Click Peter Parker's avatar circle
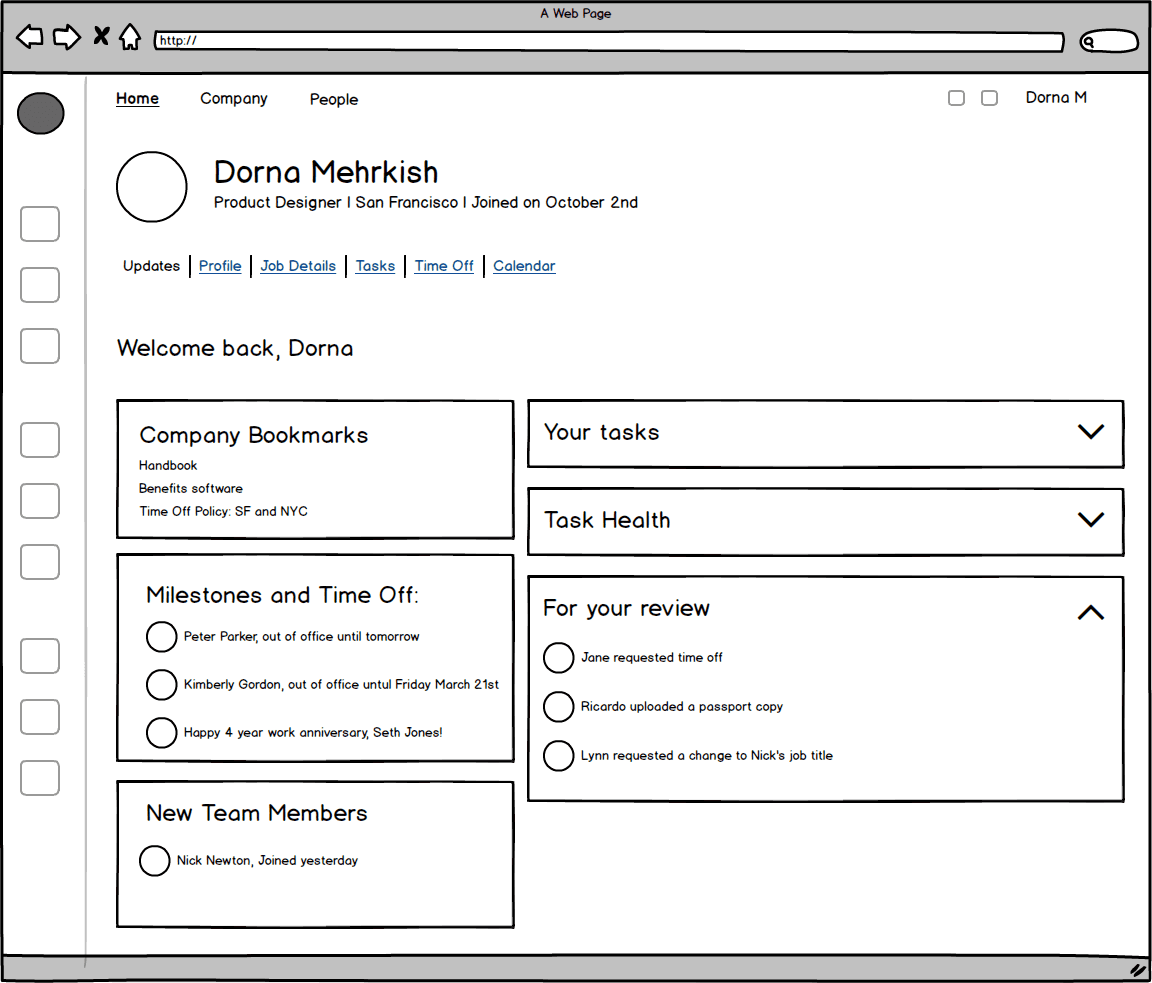Image resolution: width=1152 pixels, height=983 pixels. [162, 636]
